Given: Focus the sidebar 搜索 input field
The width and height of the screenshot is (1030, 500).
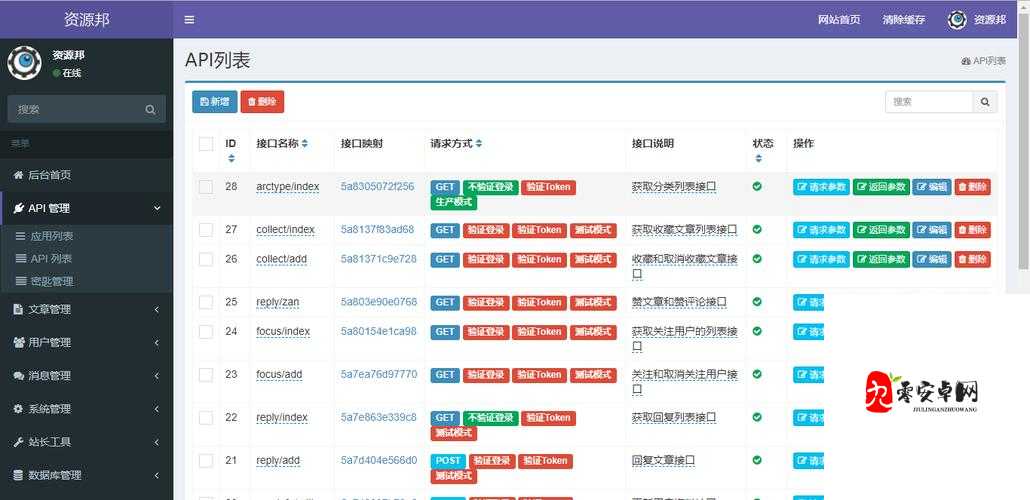Looking at the screenshot, I should [x=74, y=110].
